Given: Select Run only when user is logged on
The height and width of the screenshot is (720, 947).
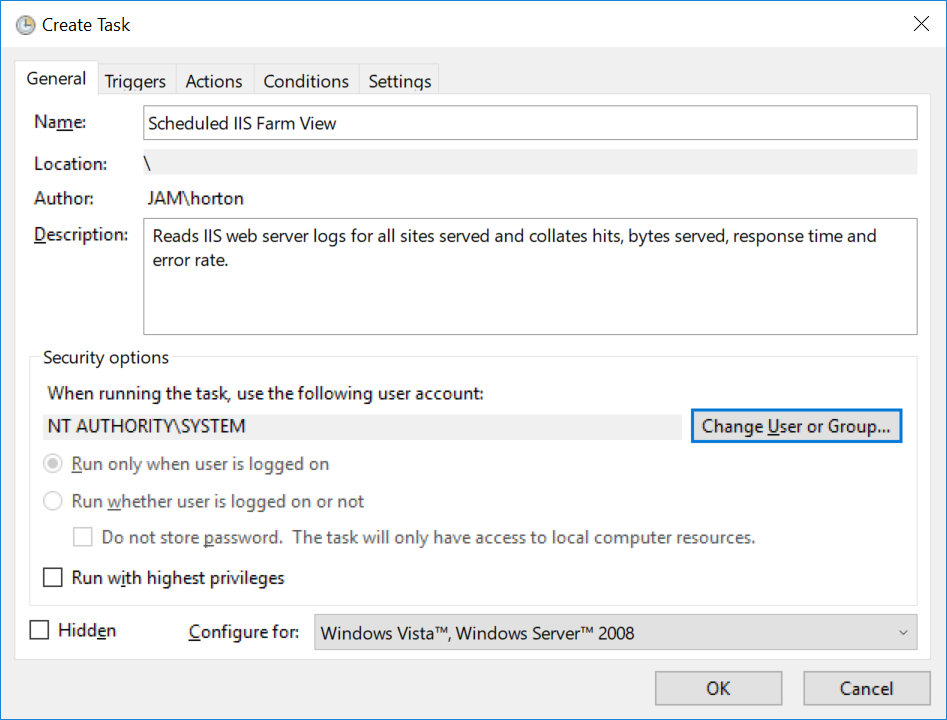Looking at the screenshot, I should click(53, 464).
